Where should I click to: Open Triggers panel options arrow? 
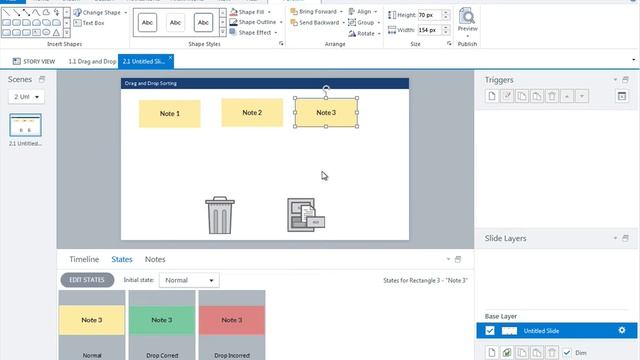pos(615,80)
